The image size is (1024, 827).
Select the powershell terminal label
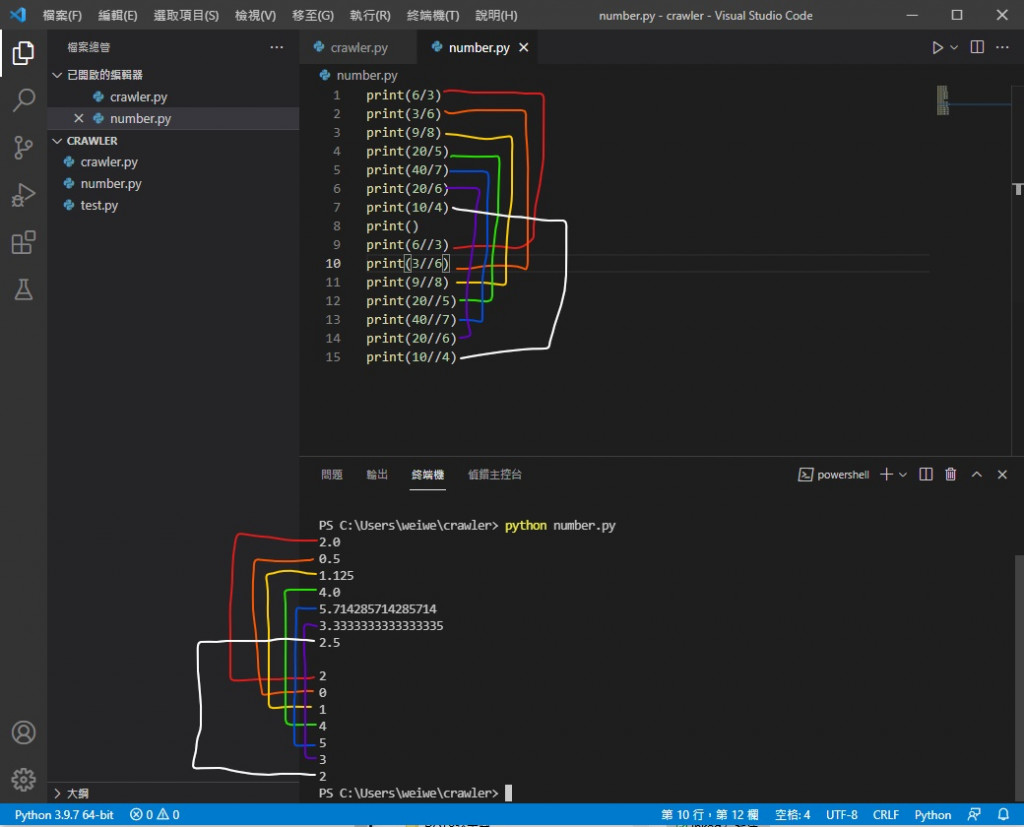point(834,475)
